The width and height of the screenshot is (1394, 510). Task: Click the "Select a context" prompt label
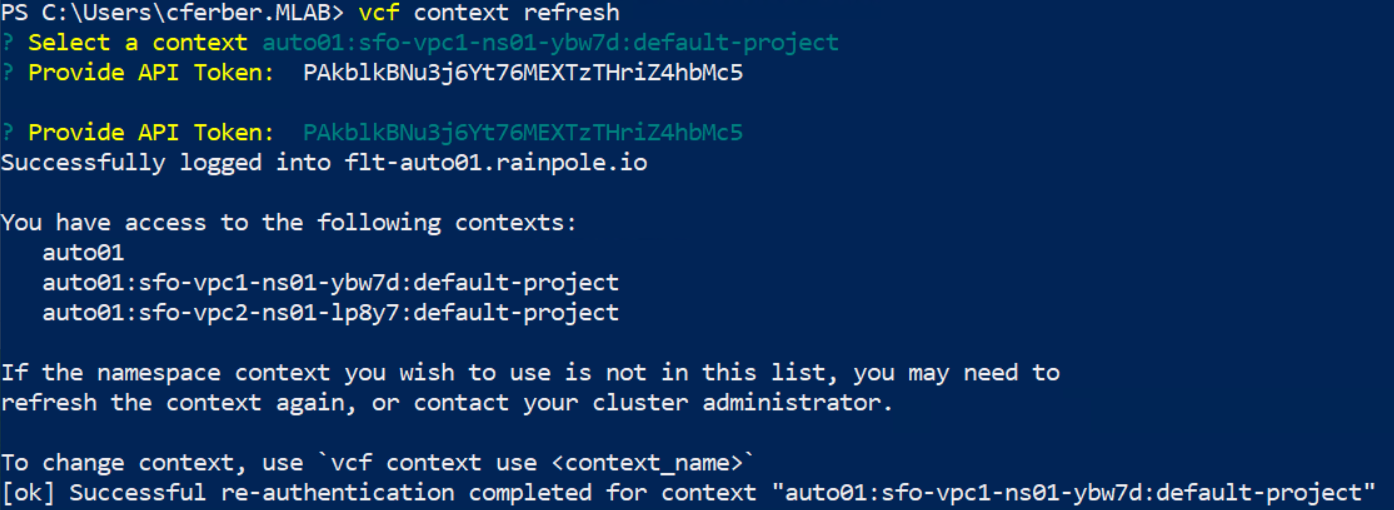tap(137, 43)
